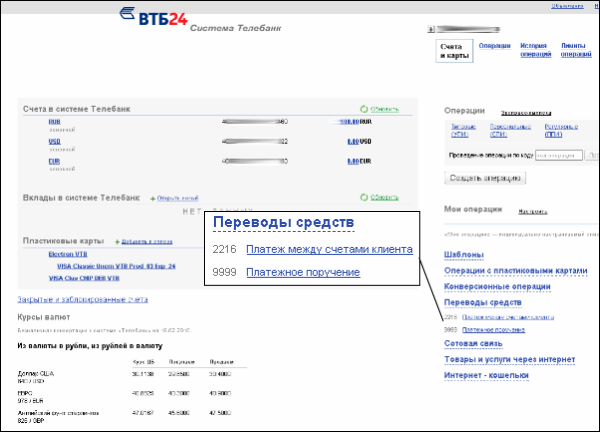Screen dimensions: 600x432
Task: Click the Курсы валют heading
Action: tap(44, 317)
